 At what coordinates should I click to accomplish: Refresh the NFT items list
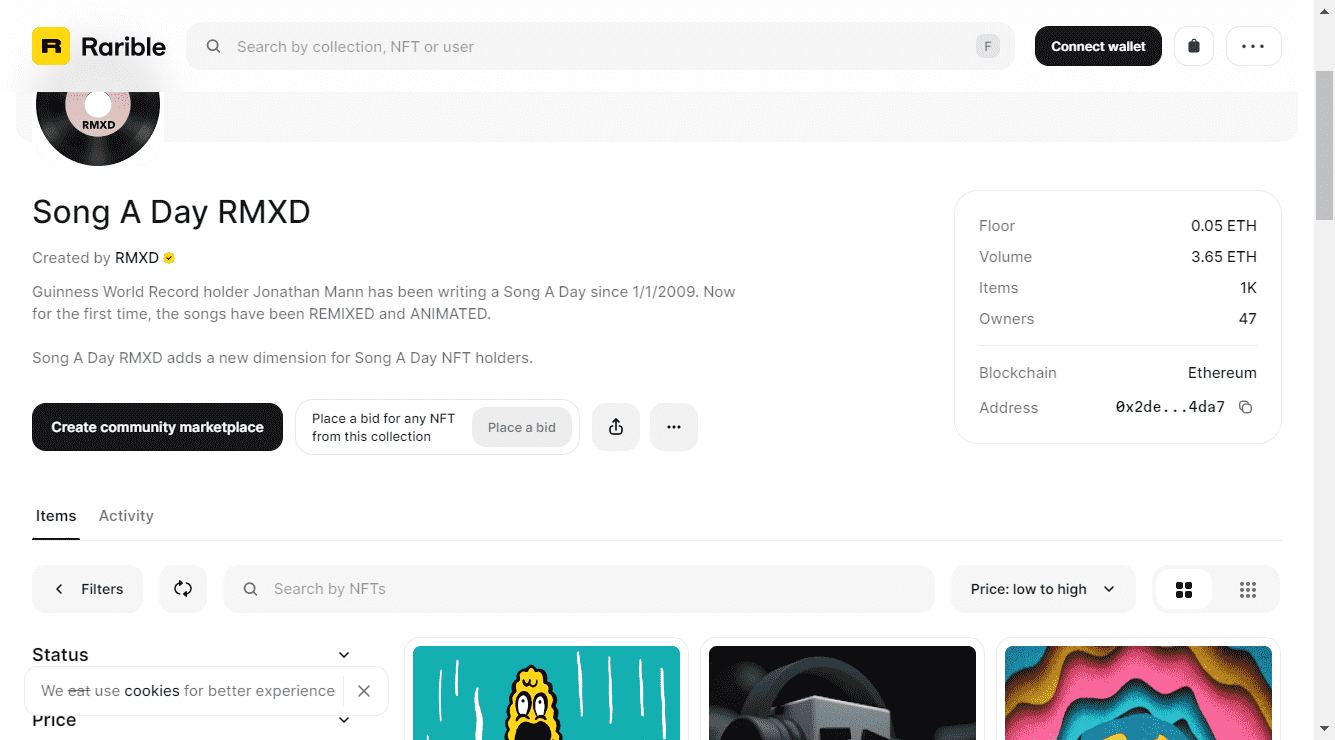tap(182, 589)
